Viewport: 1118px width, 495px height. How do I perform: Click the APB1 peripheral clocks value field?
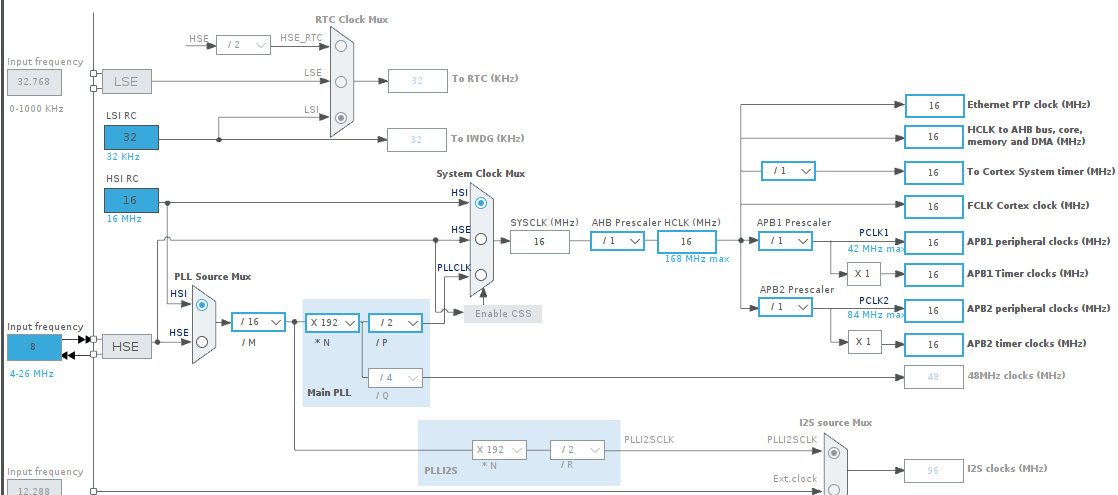(x=932, y=242)
